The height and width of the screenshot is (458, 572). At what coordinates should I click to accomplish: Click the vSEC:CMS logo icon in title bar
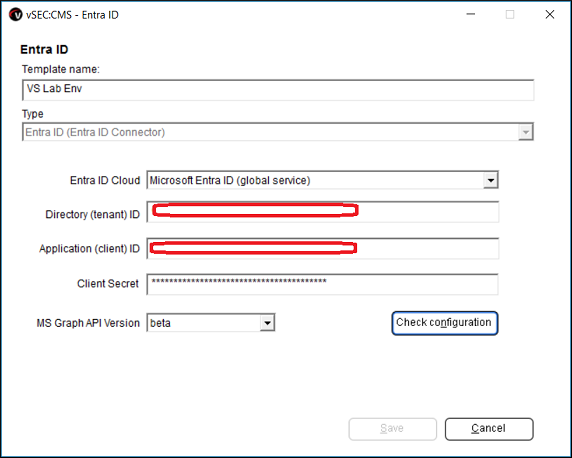[16, 15]
